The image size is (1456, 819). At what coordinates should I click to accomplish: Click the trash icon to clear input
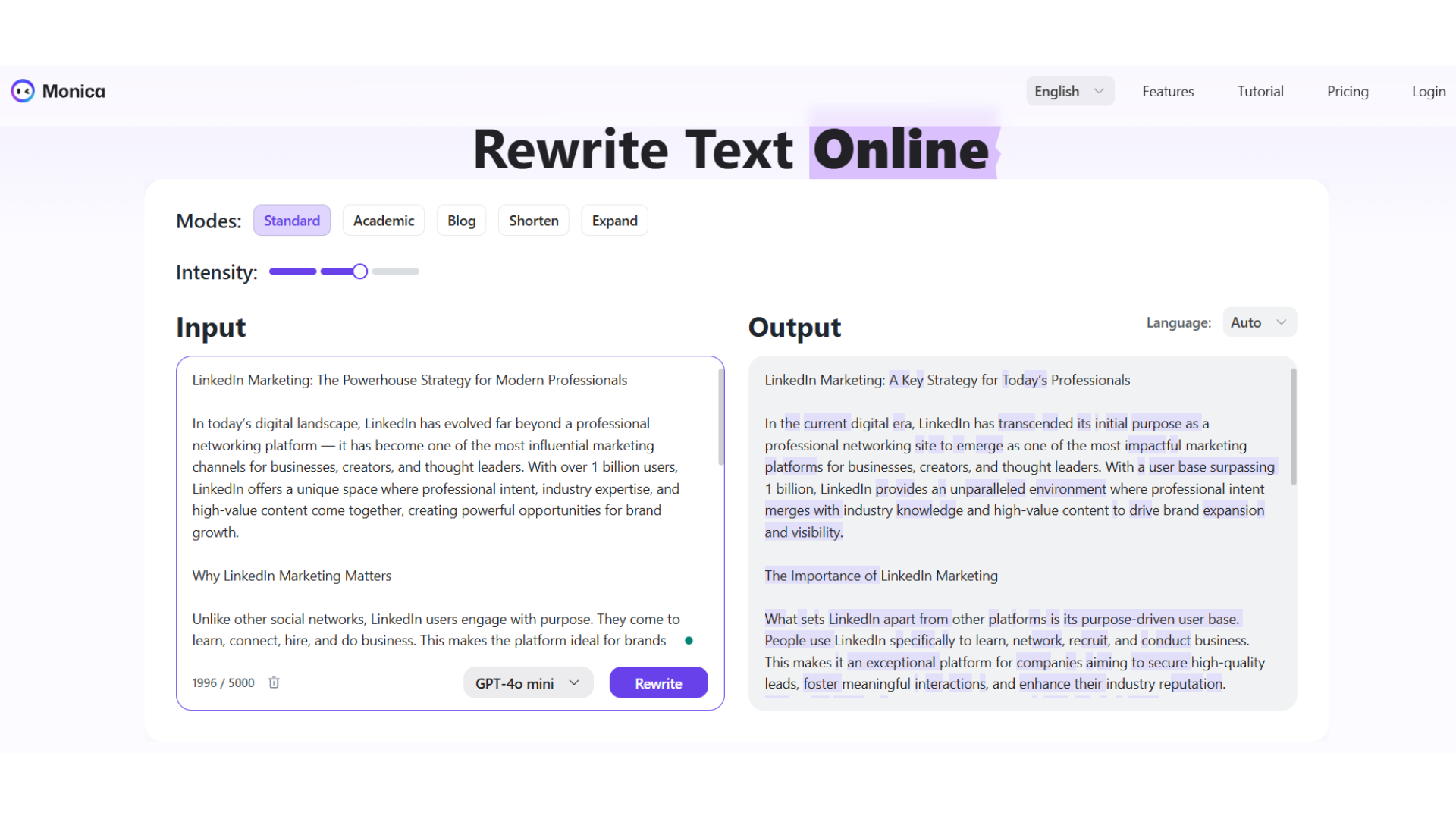click(x=274, y=682)
